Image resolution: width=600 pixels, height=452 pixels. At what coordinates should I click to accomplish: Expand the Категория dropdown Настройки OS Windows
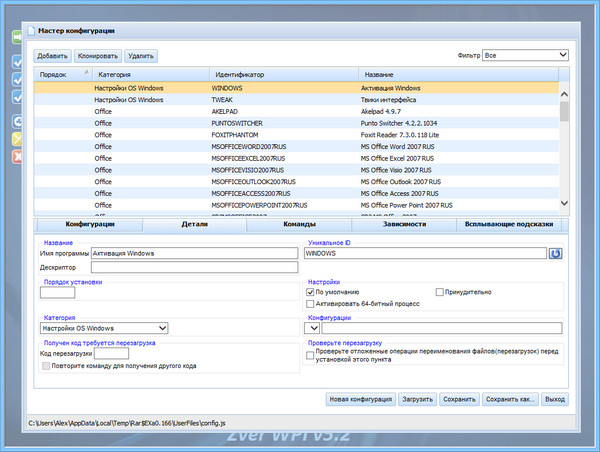[x=163, y=327]
